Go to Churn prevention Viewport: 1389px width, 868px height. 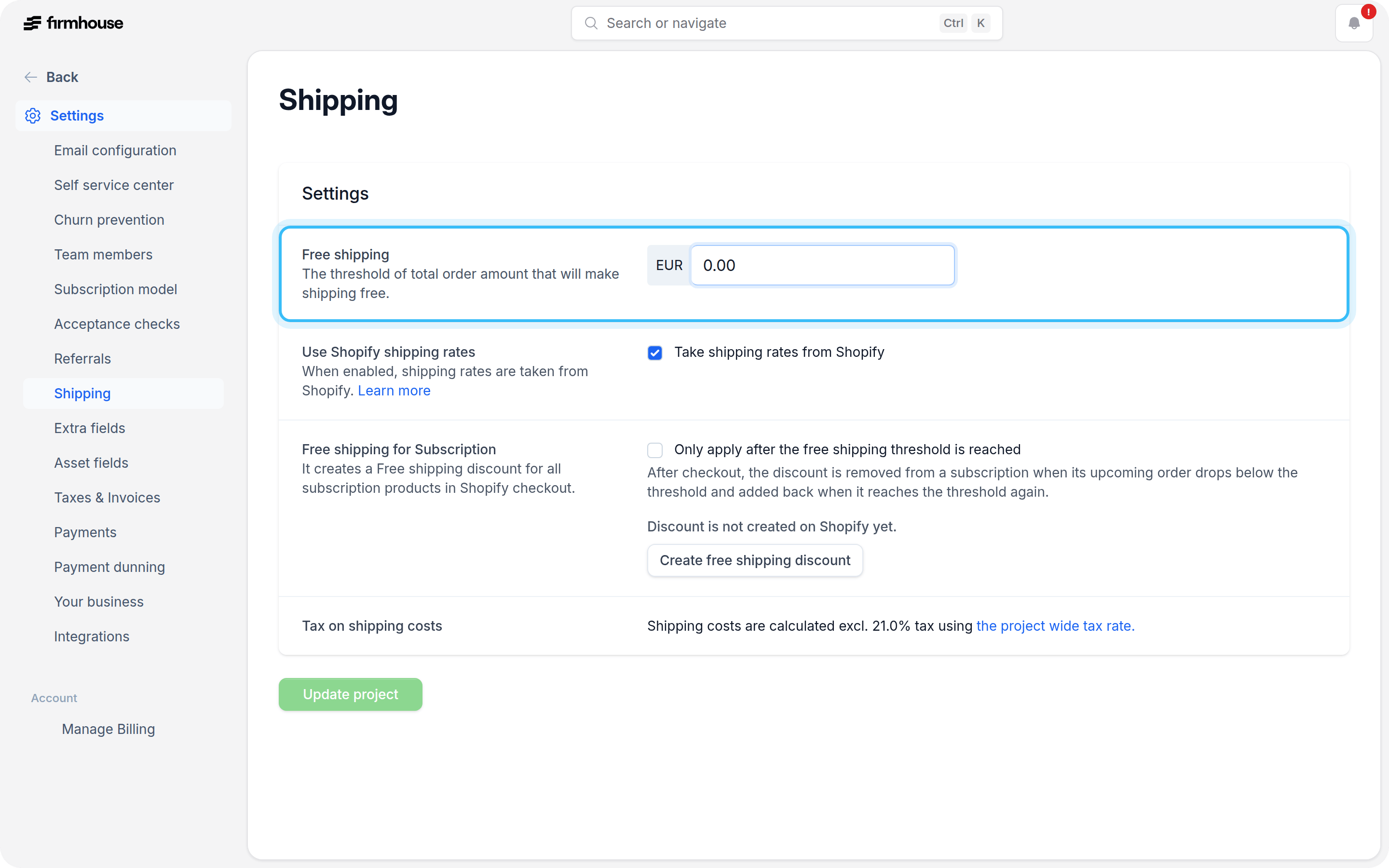109,220
